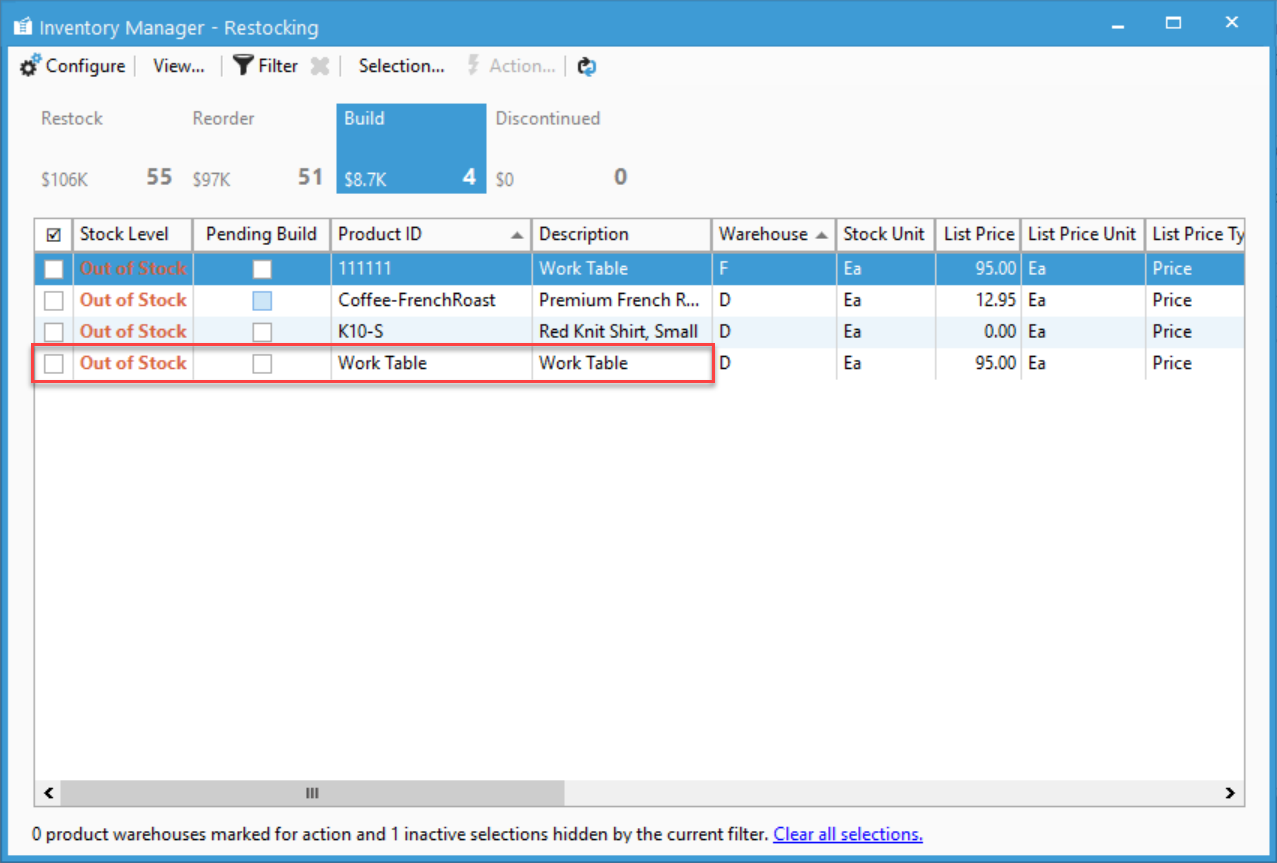
Task: Open the View... menu
Action: [179, 66]
